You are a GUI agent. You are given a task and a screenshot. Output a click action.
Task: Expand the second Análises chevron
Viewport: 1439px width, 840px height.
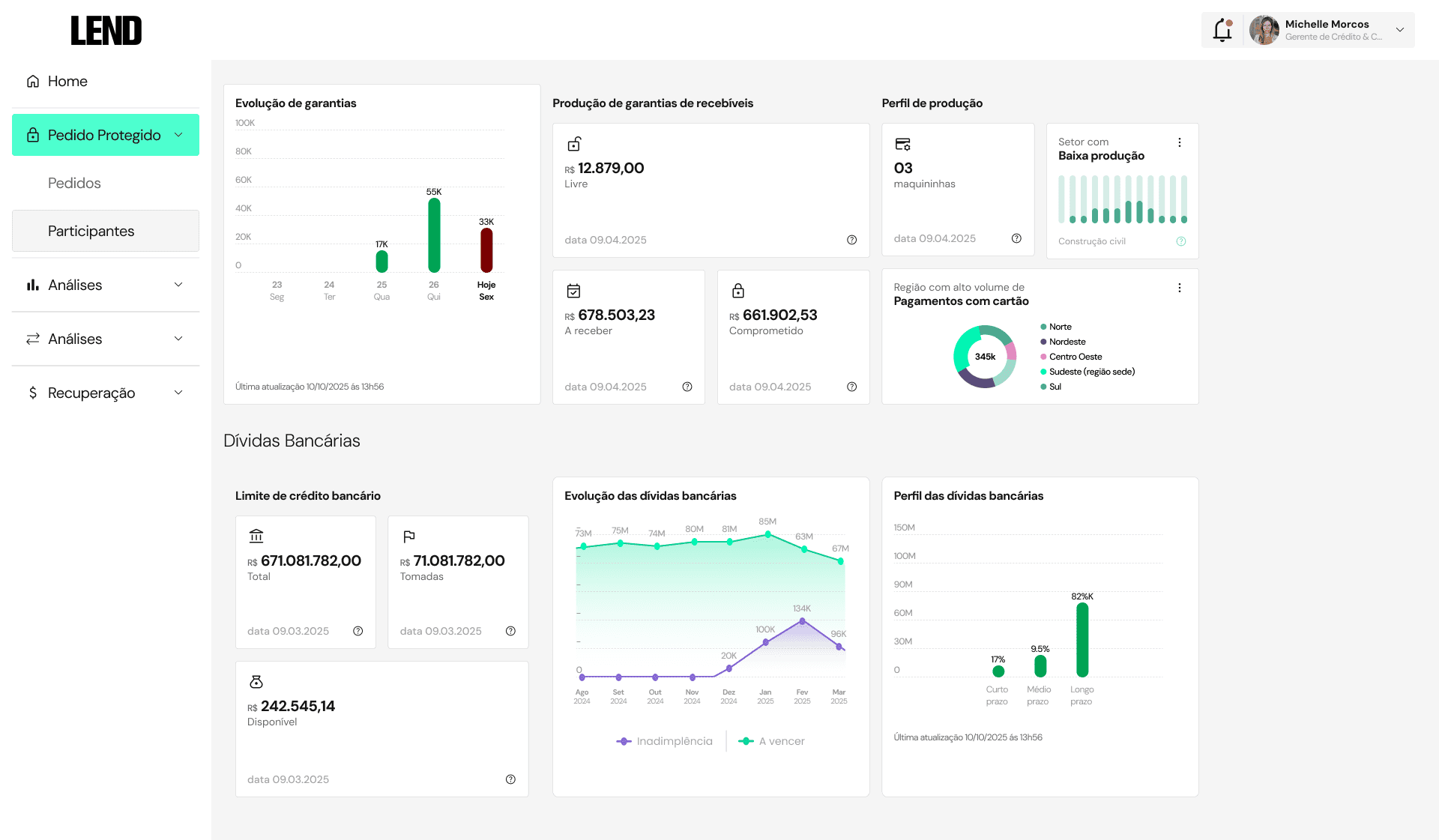178,339
